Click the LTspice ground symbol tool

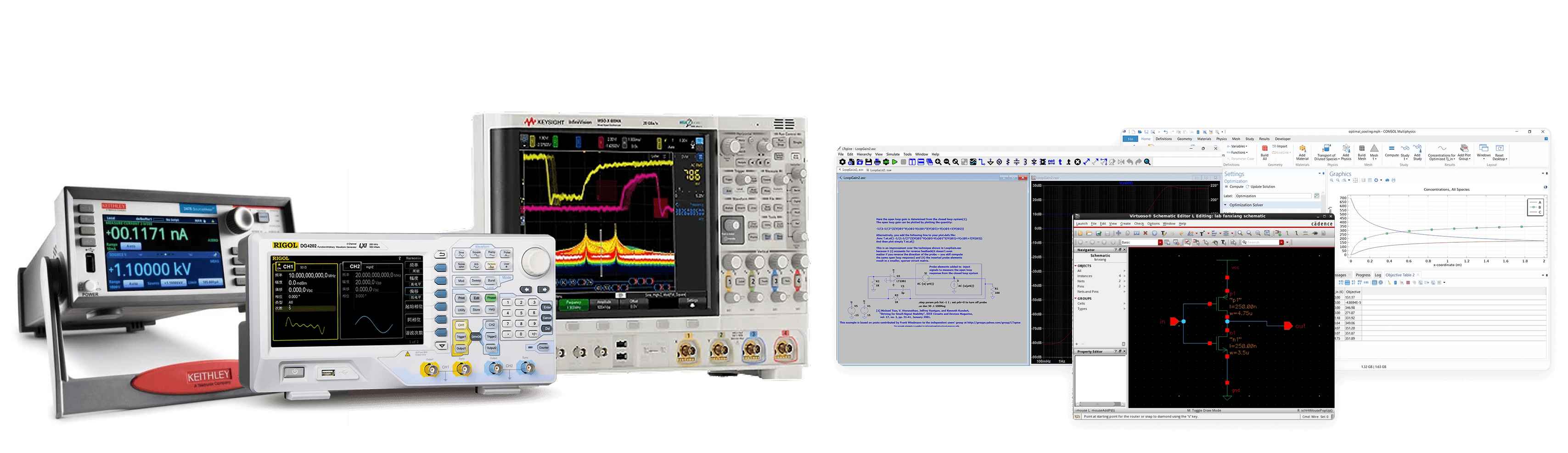(x=990, y=162)
